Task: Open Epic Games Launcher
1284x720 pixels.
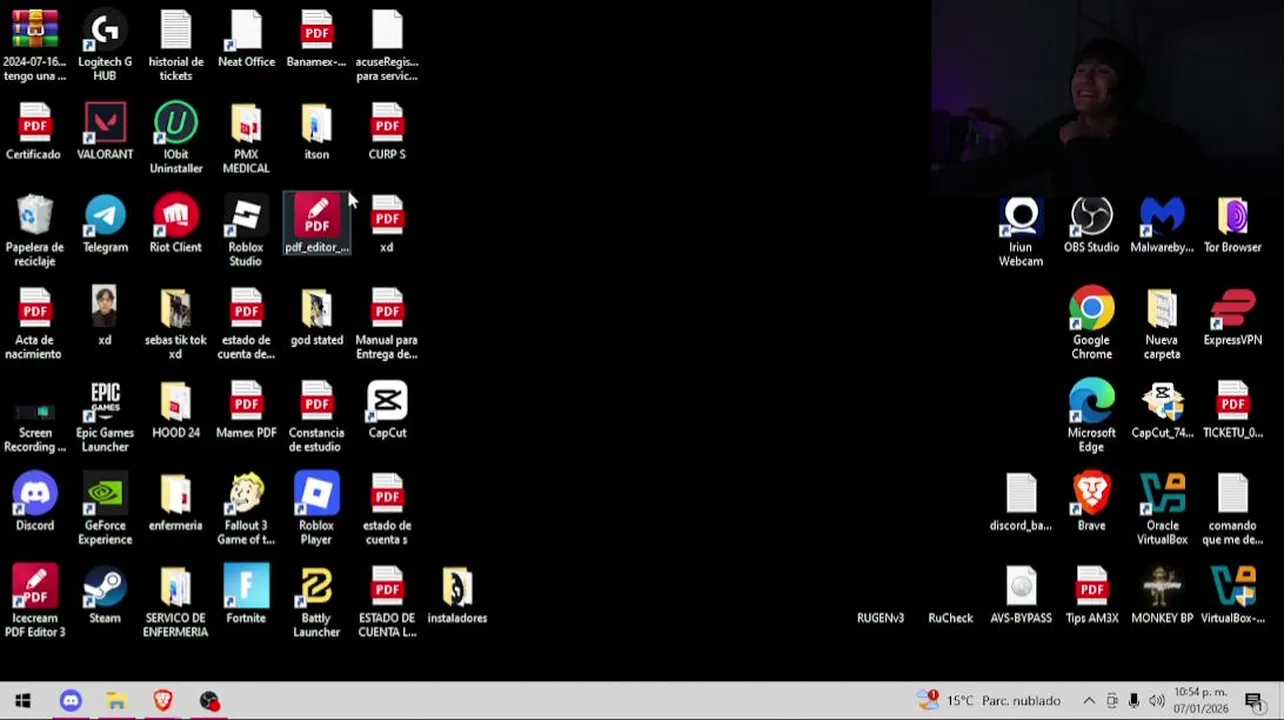Action: pos(105,417)
